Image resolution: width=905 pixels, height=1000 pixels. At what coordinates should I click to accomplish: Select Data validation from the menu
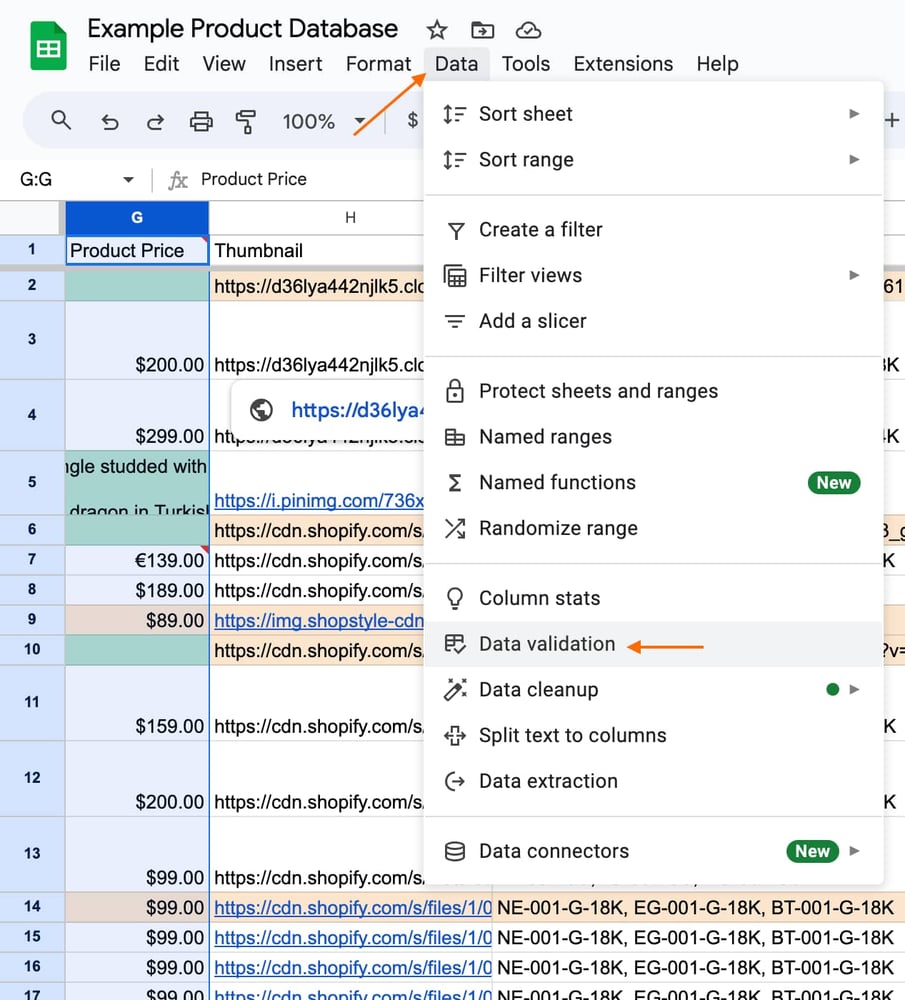point(545,645)
